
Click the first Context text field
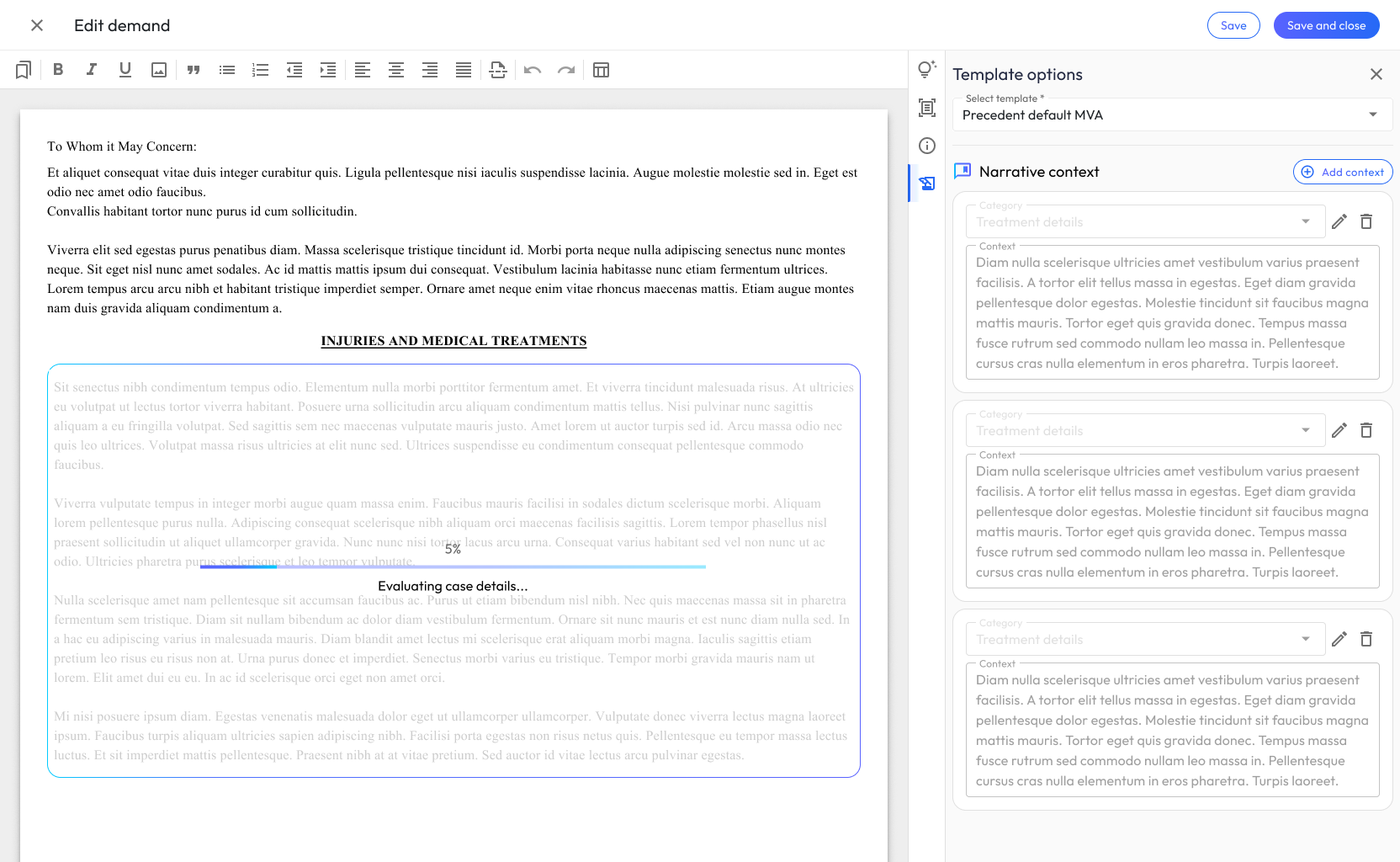(1172, 312)
